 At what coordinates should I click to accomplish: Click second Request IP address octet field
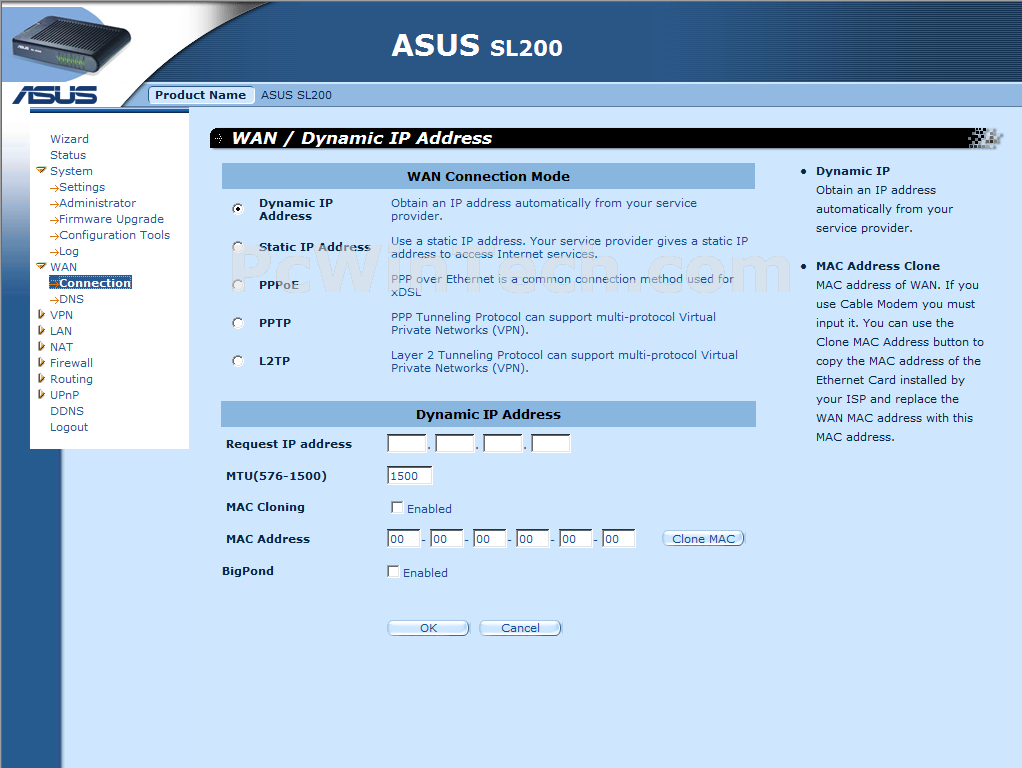(x=455, y=443)
